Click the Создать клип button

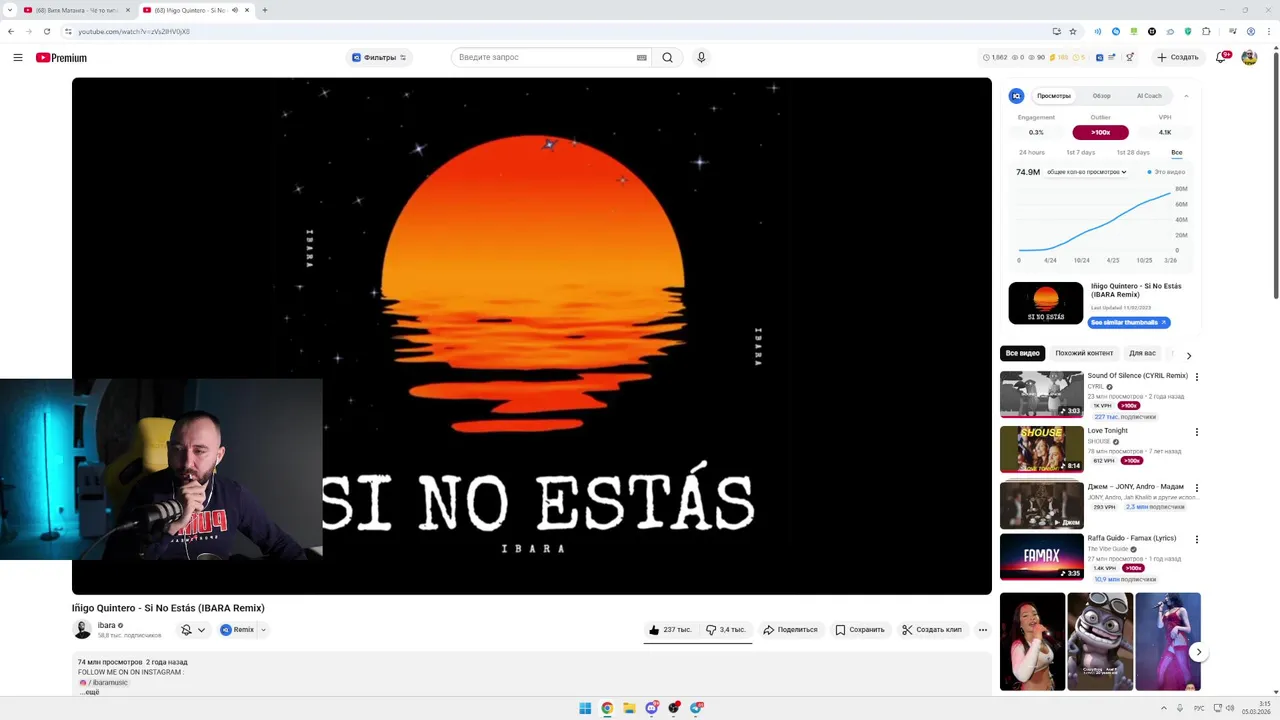tap(932, 630)
